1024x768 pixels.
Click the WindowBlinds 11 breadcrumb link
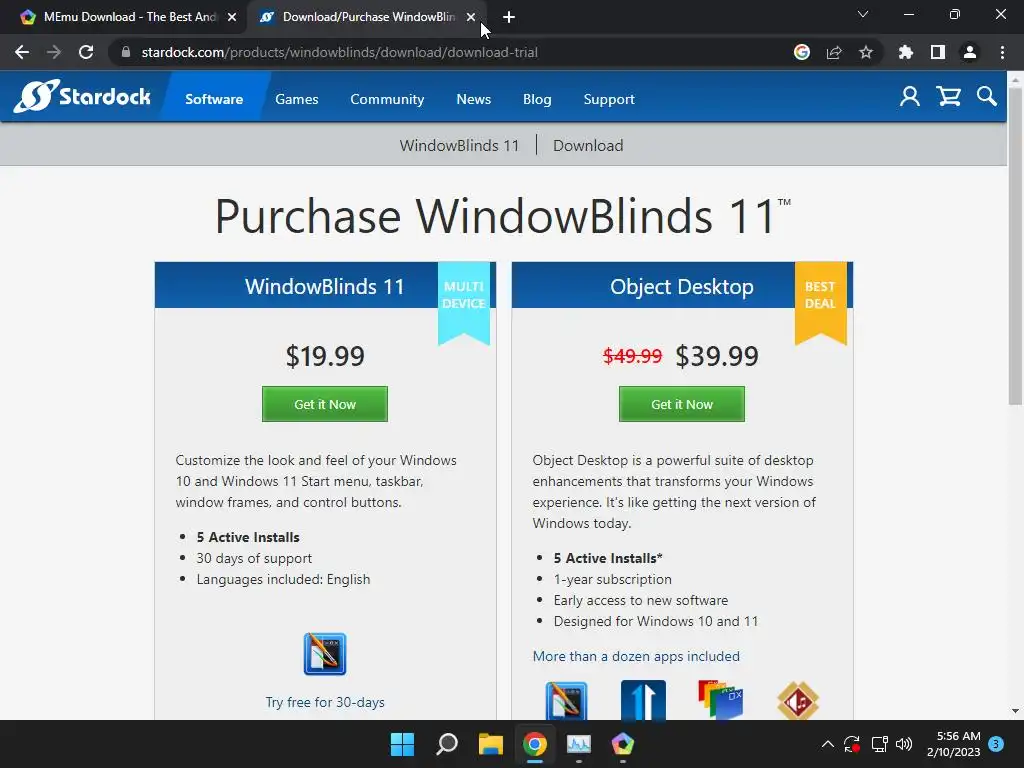[459, 145]
